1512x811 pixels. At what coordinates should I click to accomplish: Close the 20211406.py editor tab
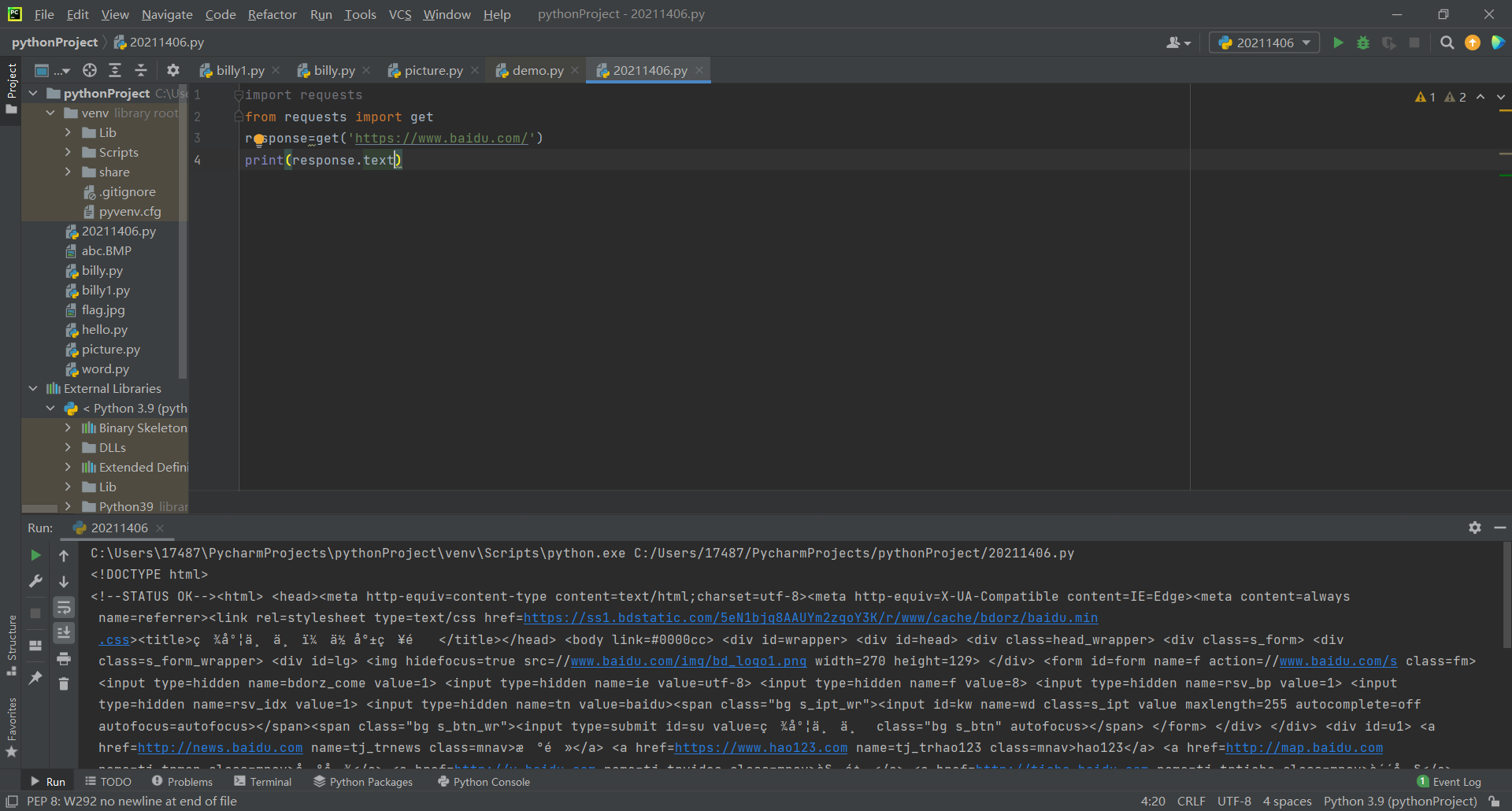[699, 70]
